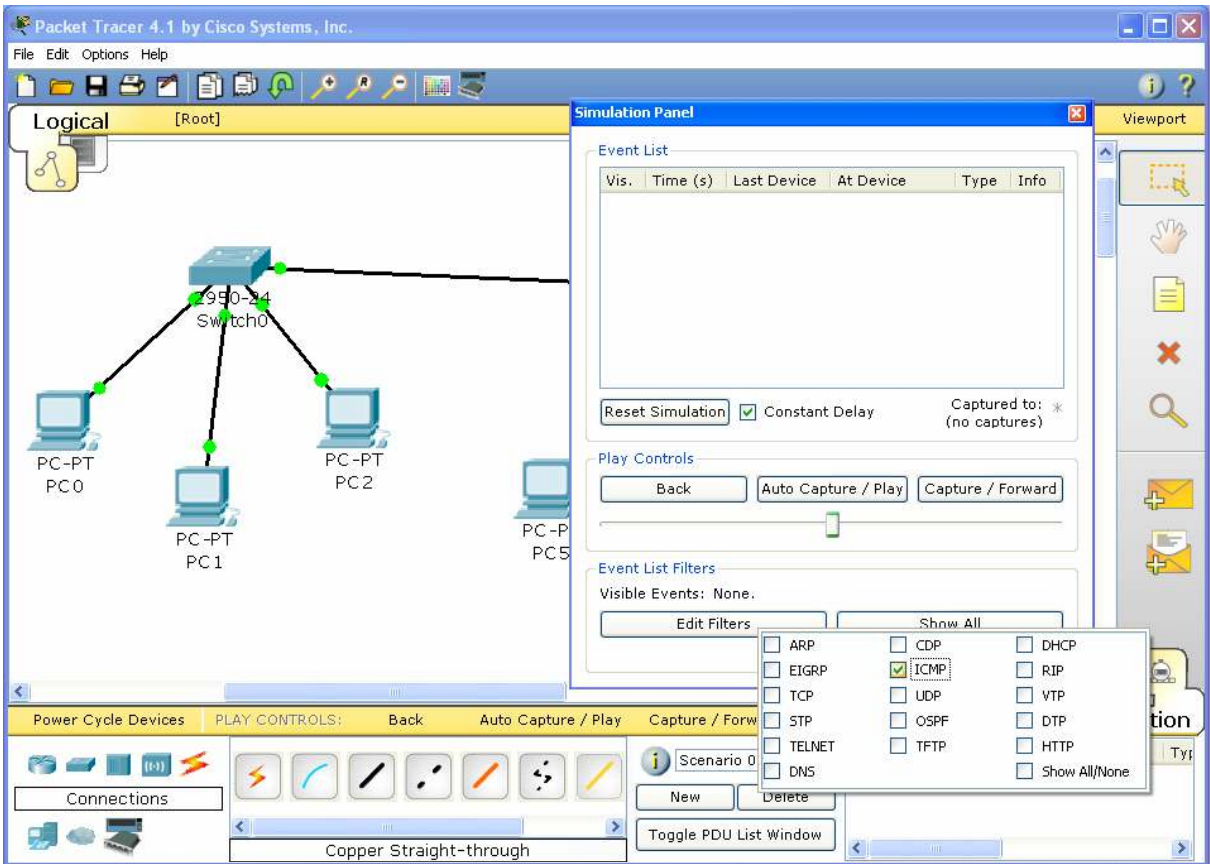The width and height of the screenshot is (1210, 865).
Task: Uncheck the ICMP filter checkbox
Action: click(898, 670)
